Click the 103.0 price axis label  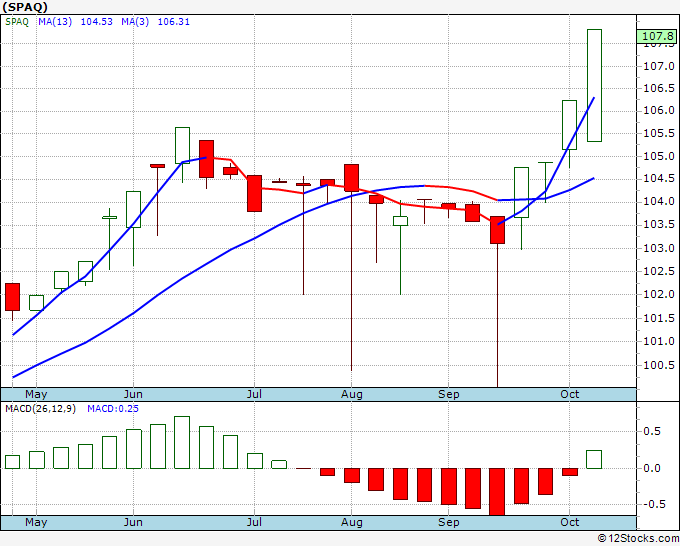click(x=659, y=248)
